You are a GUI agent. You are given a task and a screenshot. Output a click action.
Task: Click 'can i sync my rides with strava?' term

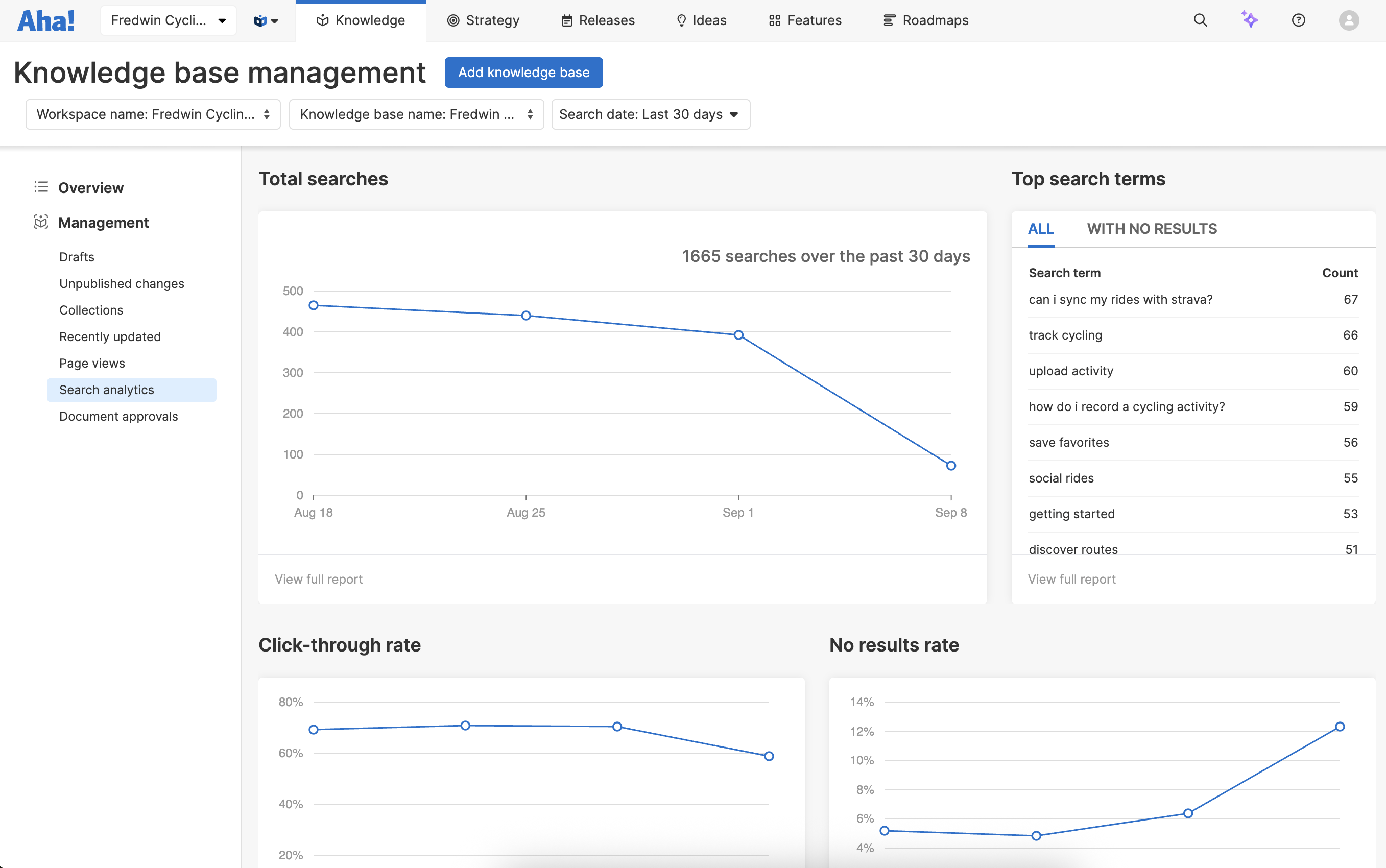pyautogui.click(x=1120, y=300)
